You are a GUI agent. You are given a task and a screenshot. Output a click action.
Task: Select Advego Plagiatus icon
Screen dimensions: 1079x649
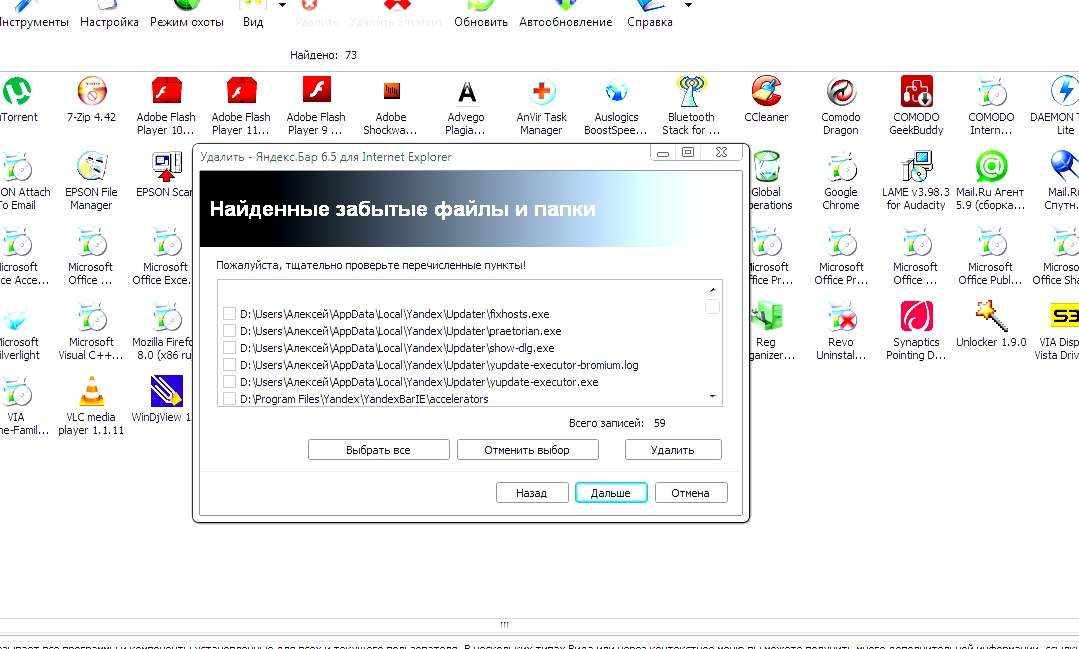click(x=467, y=92)
